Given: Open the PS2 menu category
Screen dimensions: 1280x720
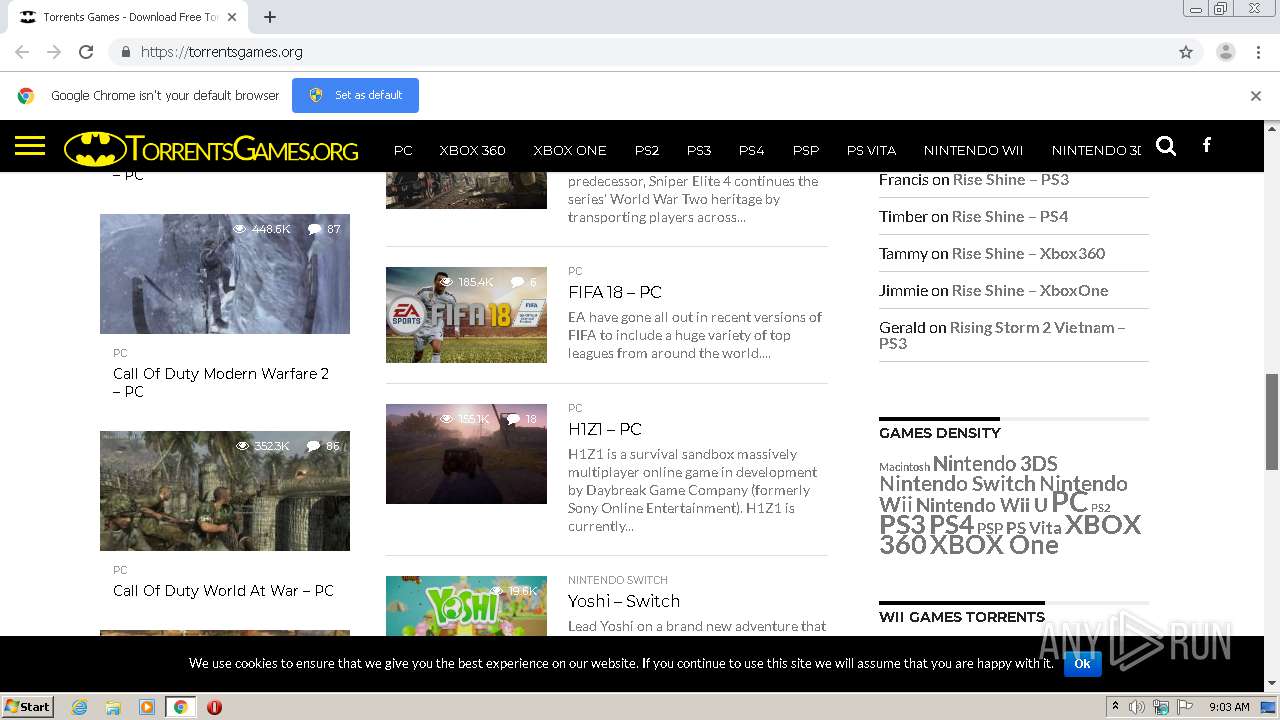Looking at the screenshot, I should [647, 150].
